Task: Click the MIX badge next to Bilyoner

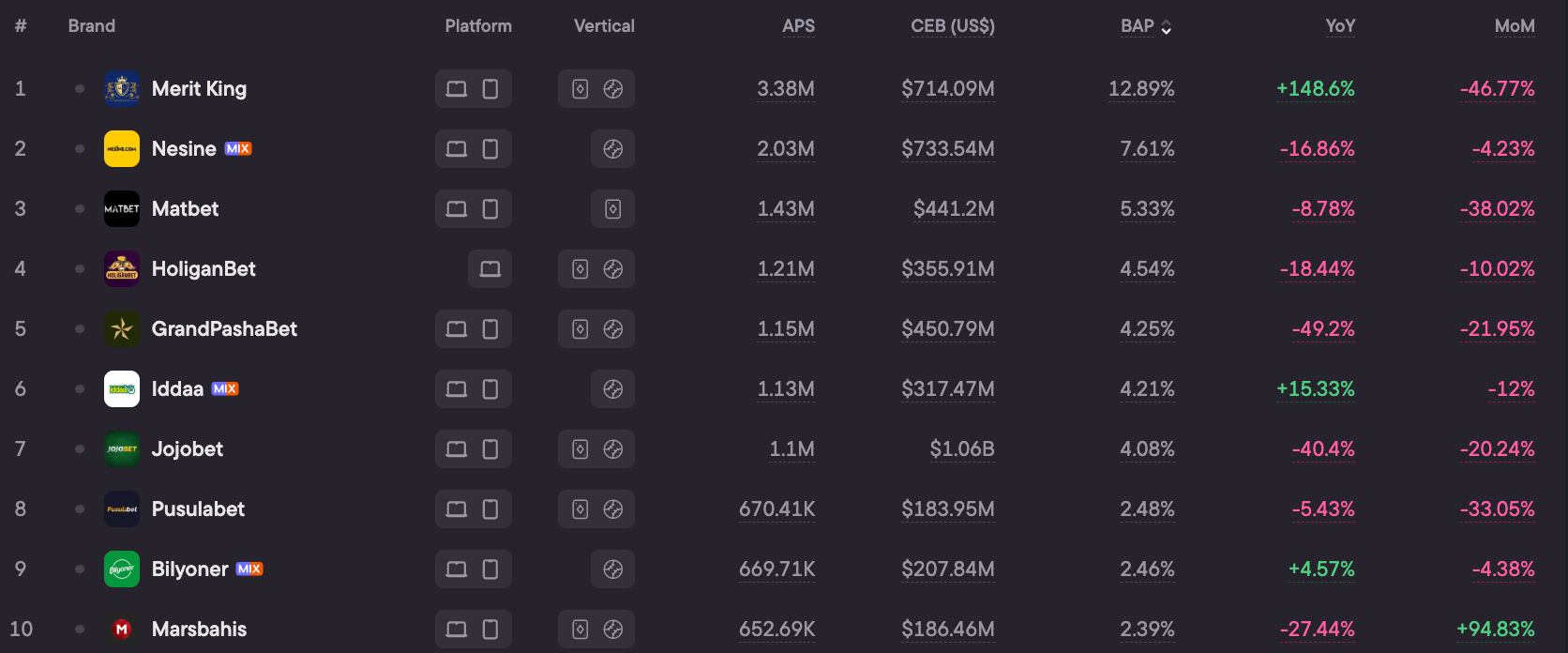Action: click(x=249, y=569)
